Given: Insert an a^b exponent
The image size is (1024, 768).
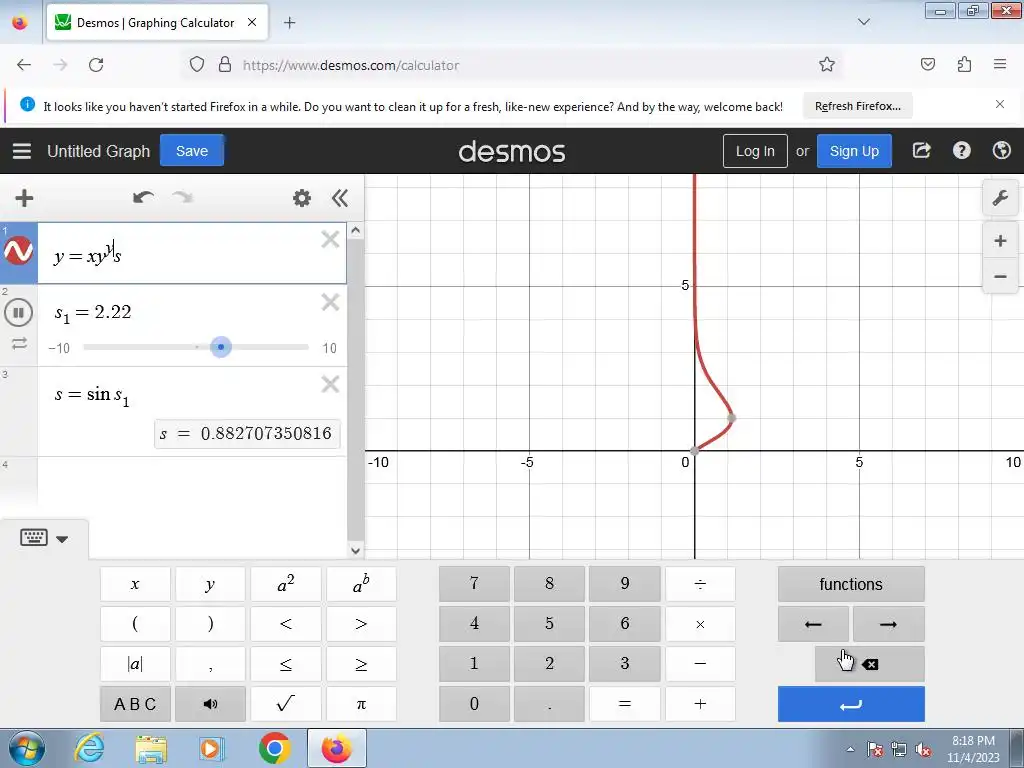Looking at the screenshot, I should [361, 584].
